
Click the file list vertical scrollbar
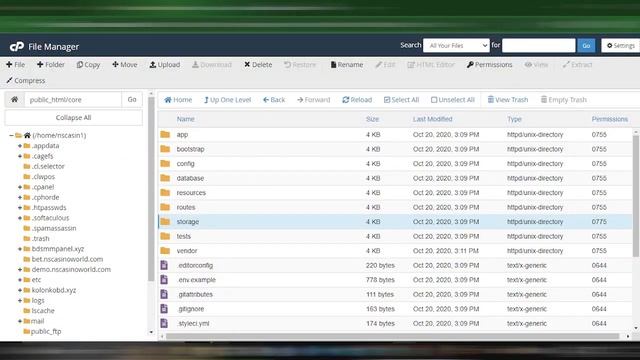pyautogui.click(x=636, y=196)
